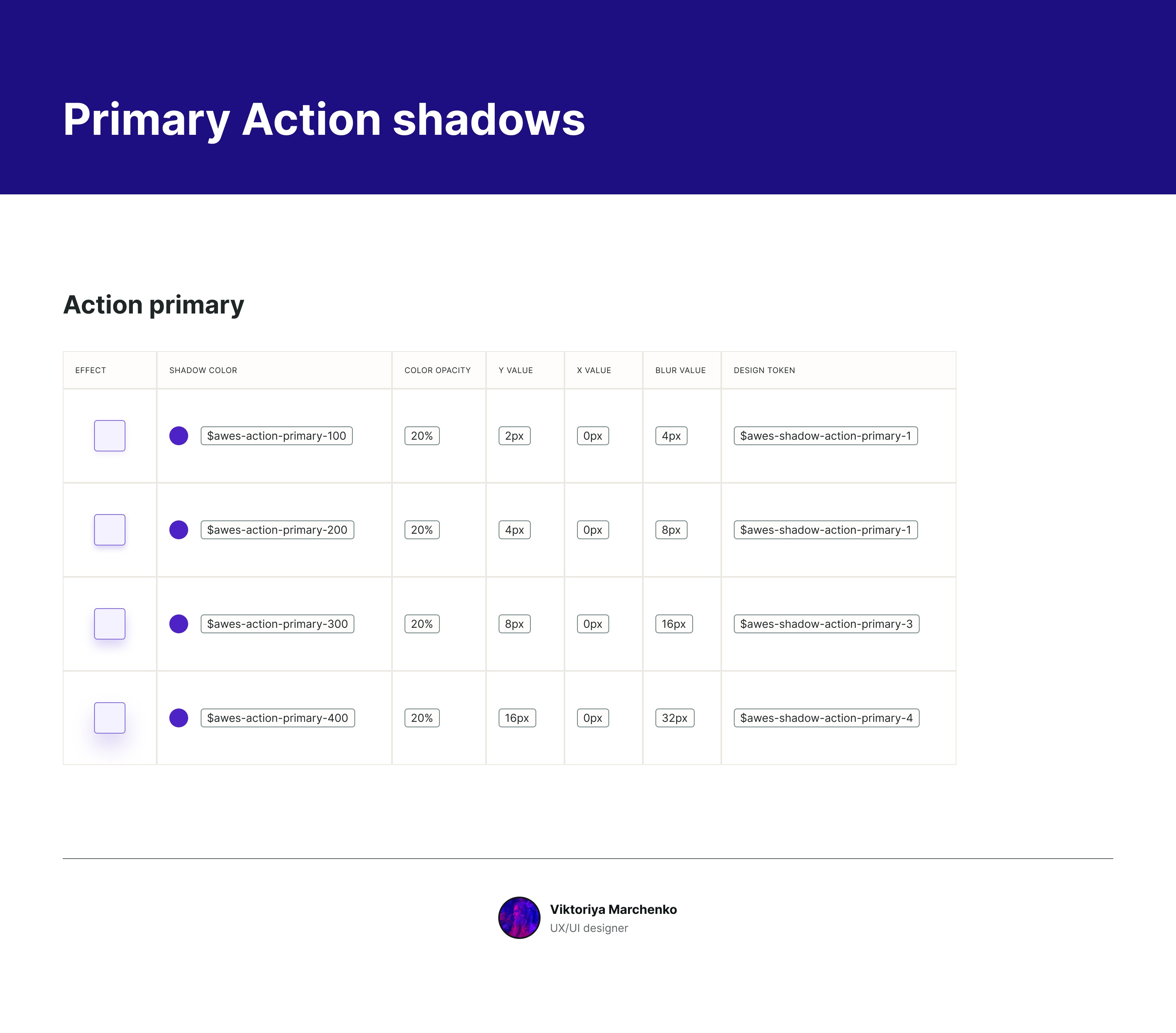Click the effect preview square in the primary-100 row
The height and width of the screenshot is (1033, 1176).
click(110, 436)
